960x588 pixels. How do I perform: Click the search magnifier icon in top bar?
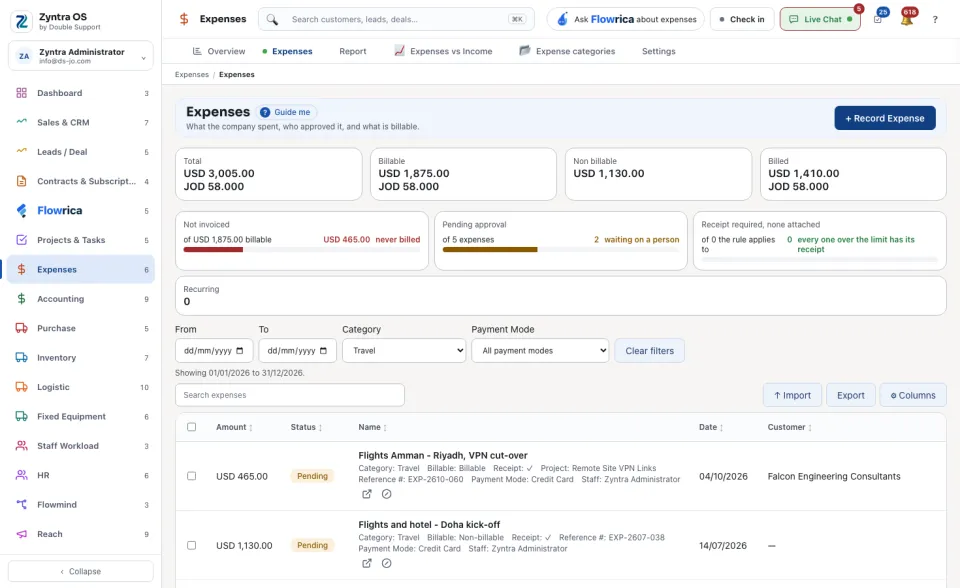(272, 20)
